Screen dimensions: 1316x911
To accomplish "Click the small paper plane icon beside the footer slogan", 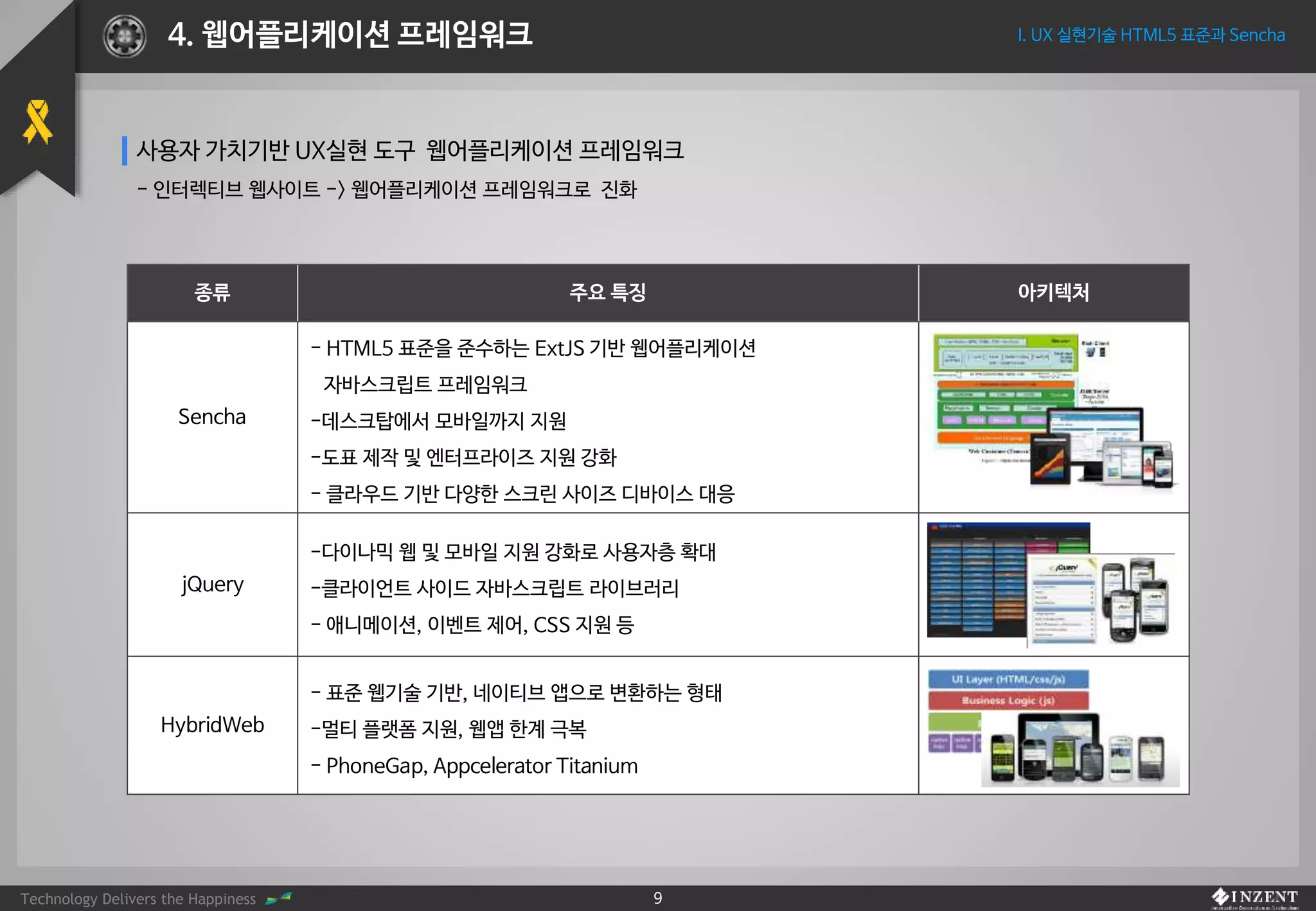I will 278,898.
